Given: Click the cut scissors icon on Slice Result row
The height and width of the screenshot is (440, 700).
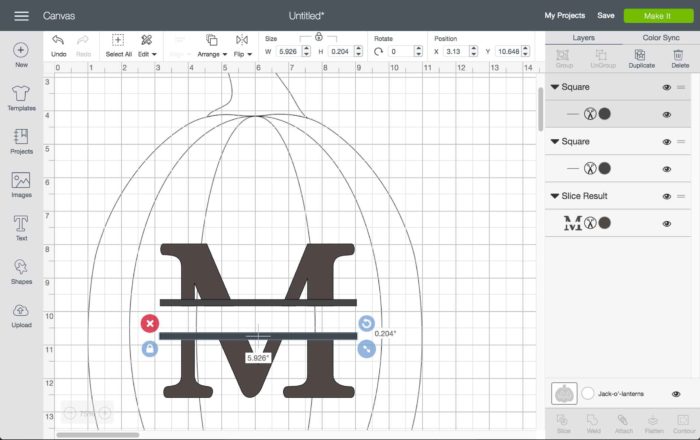Looking at the screenshot, I should [x=590, y=223].
